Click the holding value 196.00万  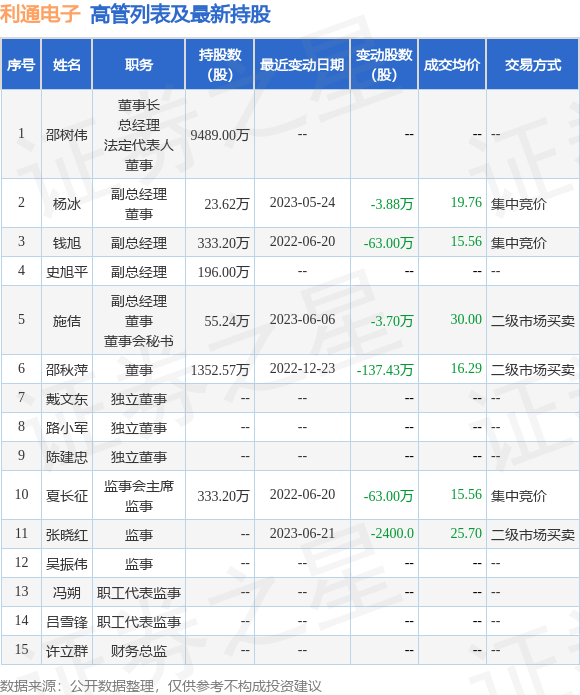[x=223, y=271]
